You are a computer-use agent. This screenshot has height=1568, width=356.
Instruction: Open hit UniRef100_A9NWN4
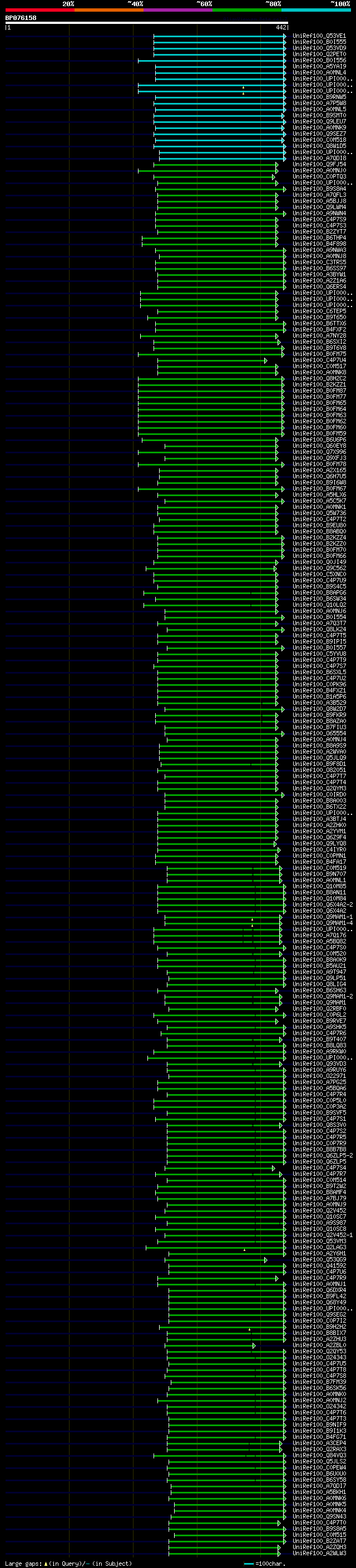(319, 213)
